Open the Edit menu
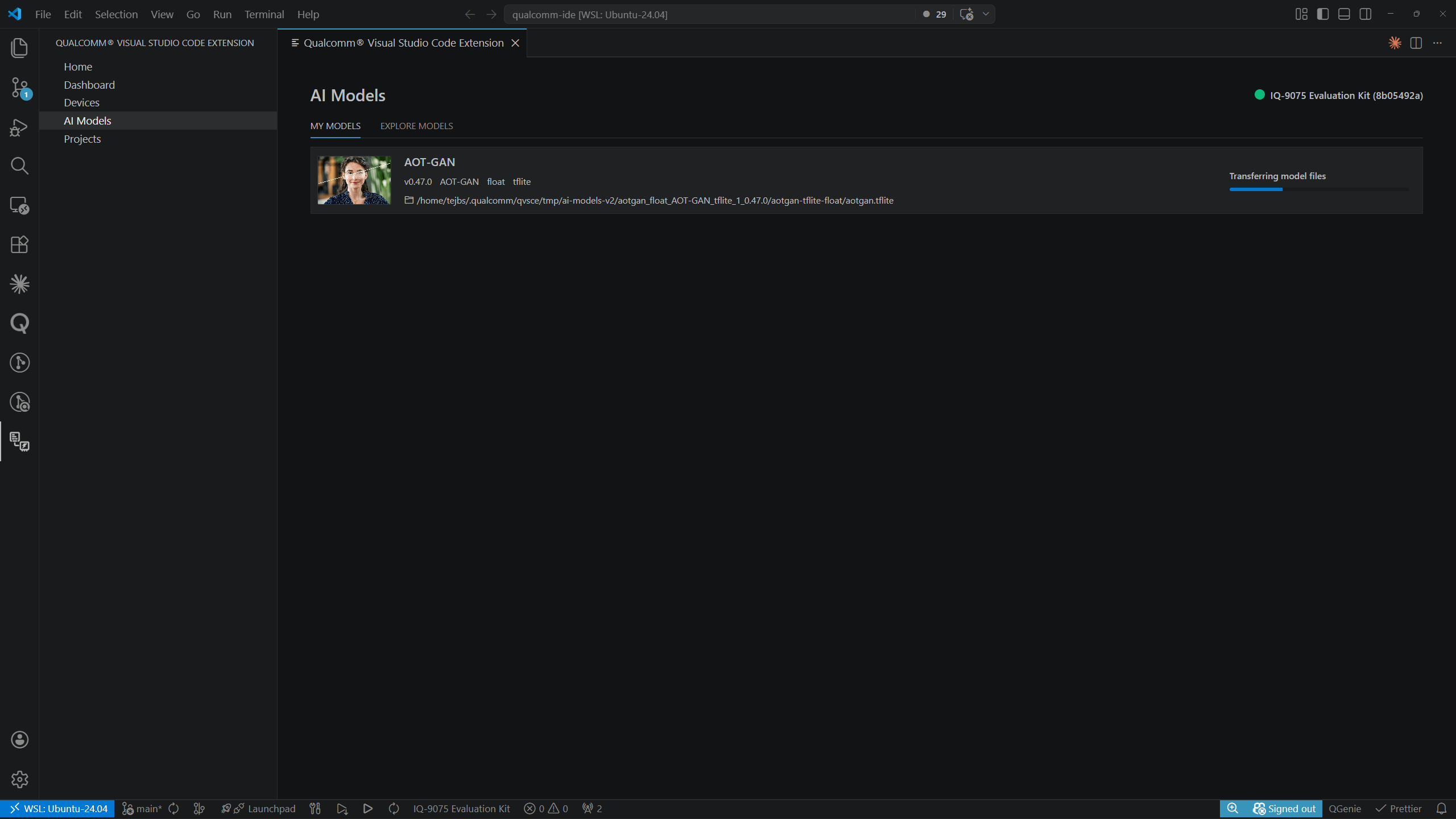Image resolution: width=1456 pixels, height=819 pixels. 73,14
